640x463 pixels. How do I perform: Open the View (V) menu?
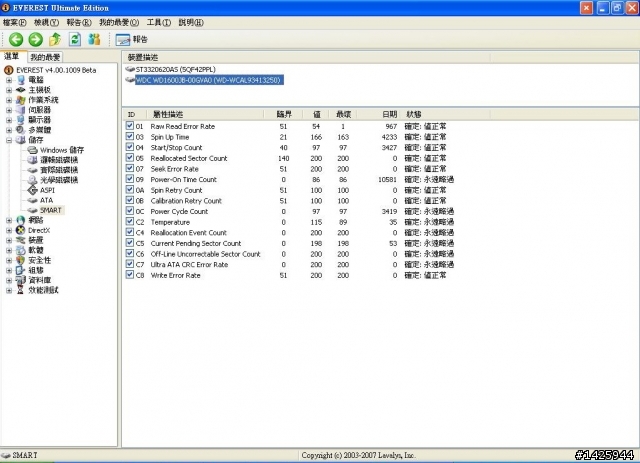[46, 22]
